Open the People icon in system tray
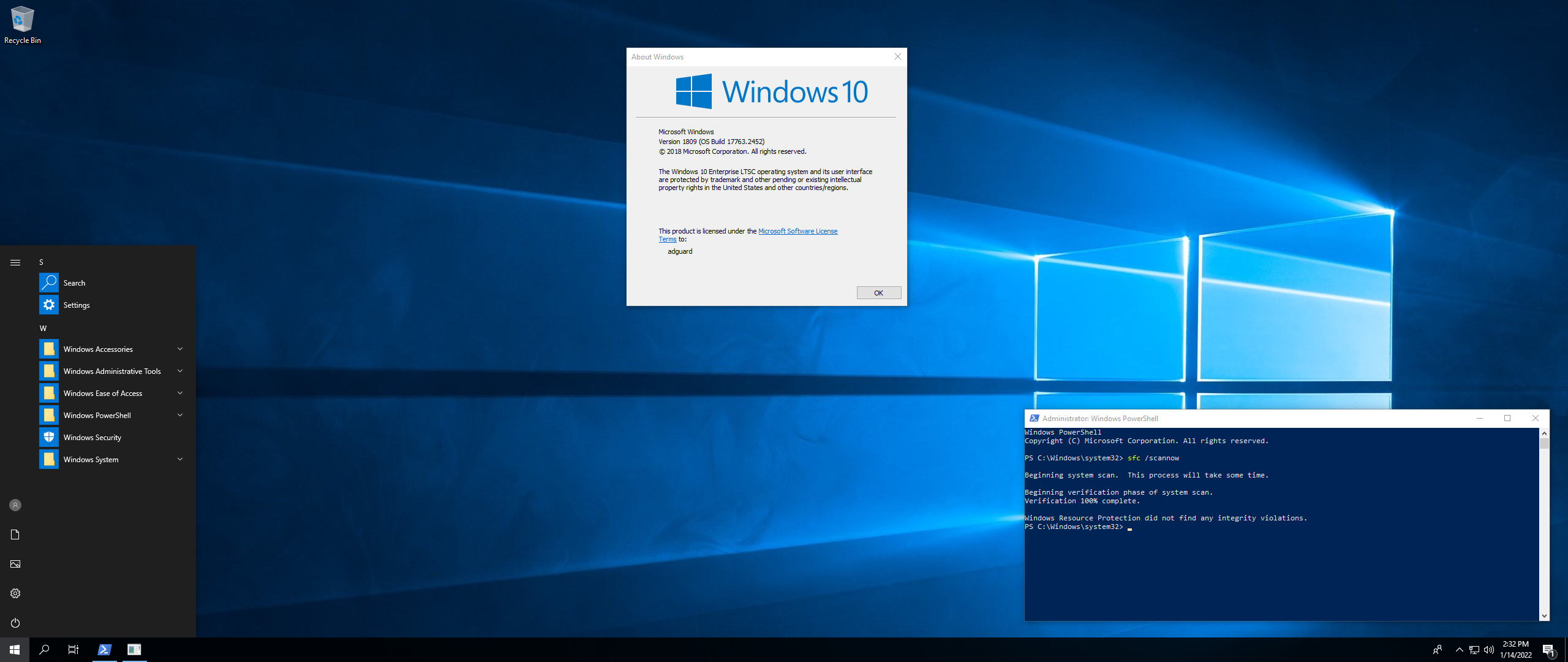This screenshot has width=1568, height=662. (x=1438, y=650)
